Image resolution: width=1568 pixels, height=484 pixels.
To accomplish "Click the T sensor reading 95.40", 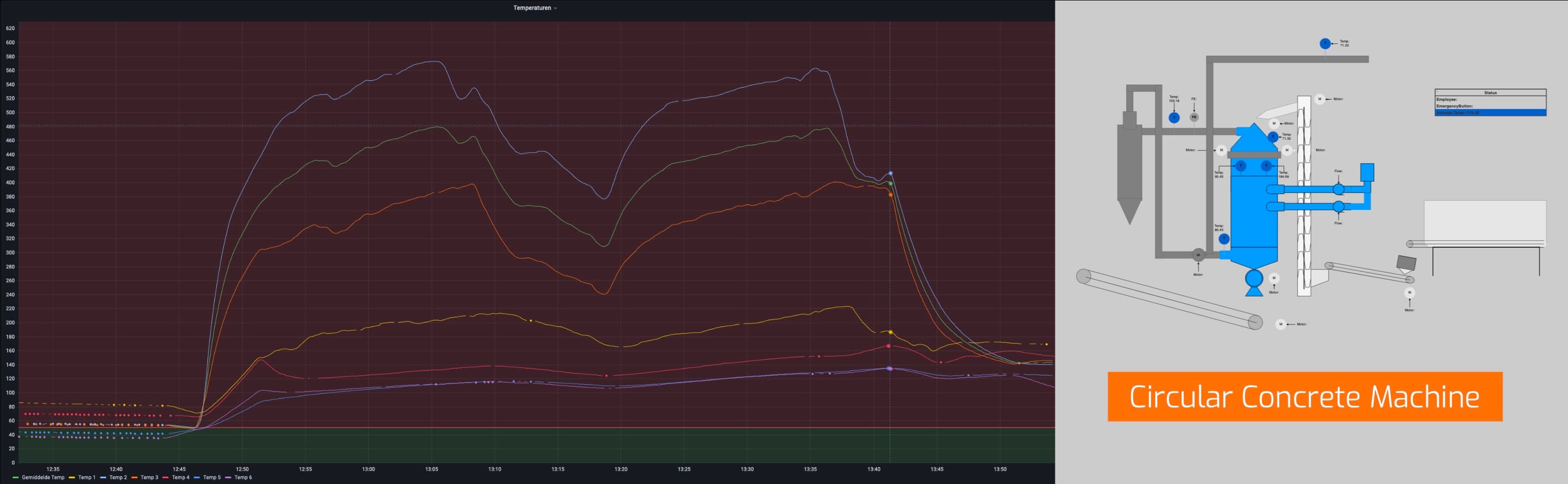I will tap(1241, 166).
